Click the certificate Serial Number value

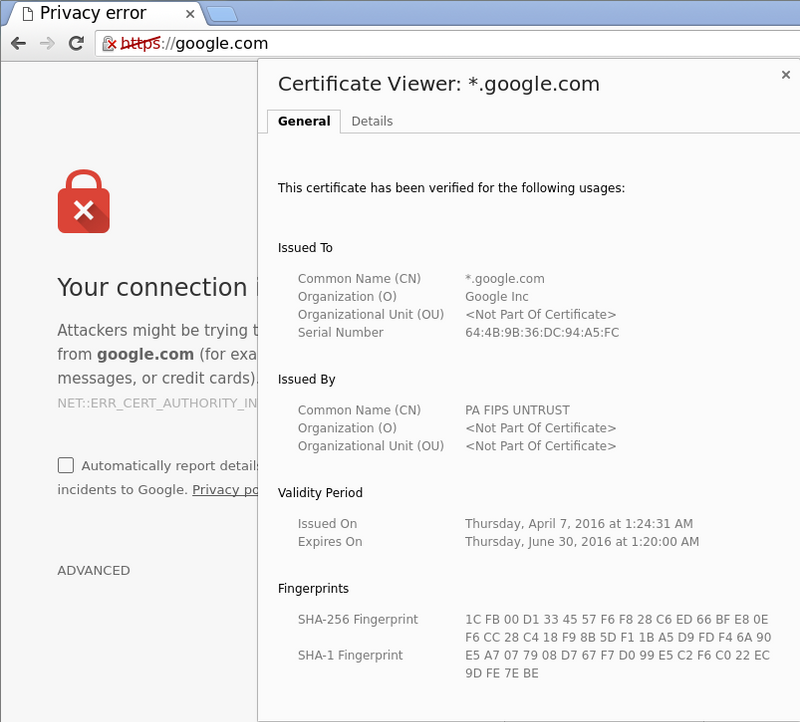tap(542, 333)
